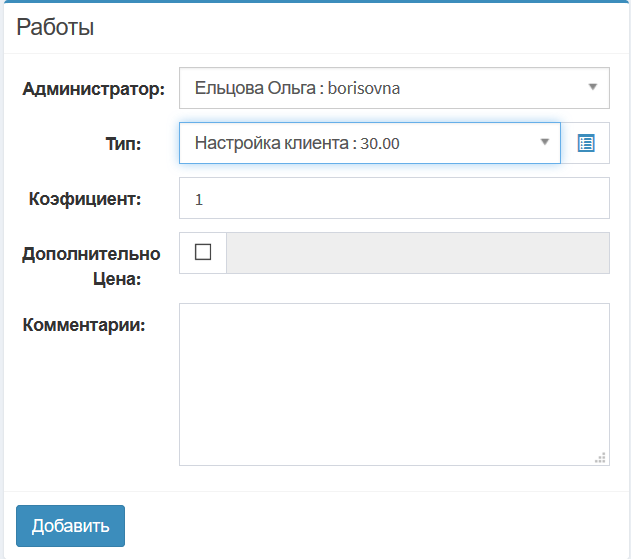Open the work types list icon
Image resolution: width=631 pixels, height=559 pixels.
tap(586, 143)
